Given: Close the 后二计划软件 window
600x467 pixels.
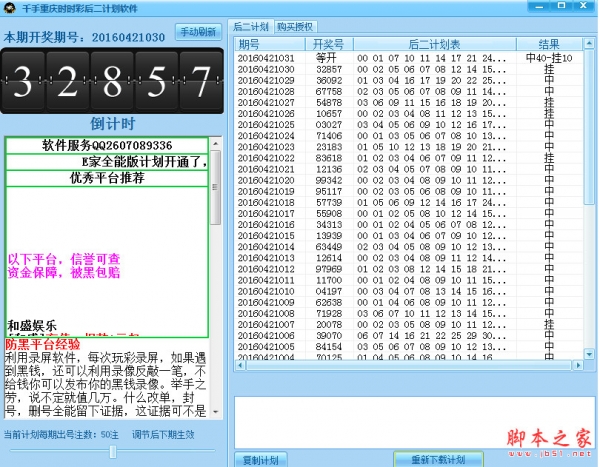Looking at the screenshot, I should coord(584,6).
